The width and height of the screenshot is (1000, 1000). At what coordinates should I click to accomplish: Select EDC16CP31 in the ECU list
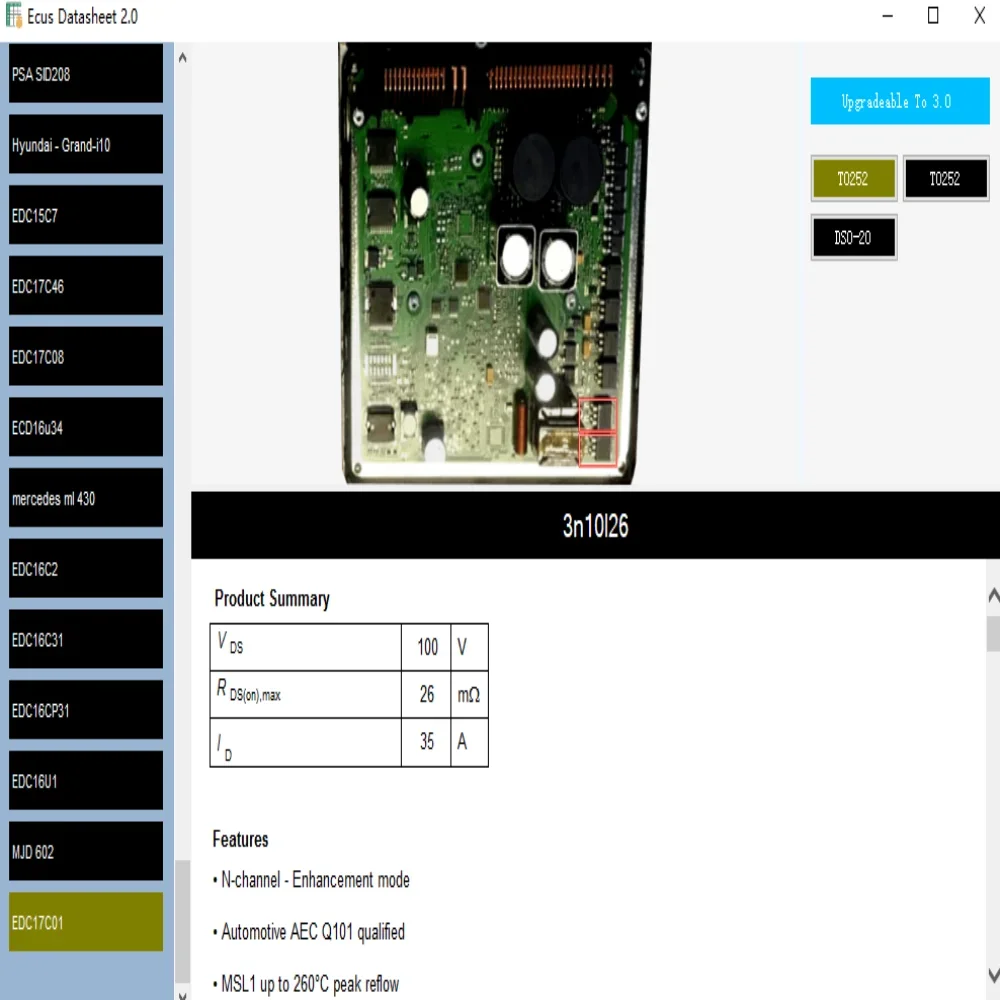tap(85, 711)
